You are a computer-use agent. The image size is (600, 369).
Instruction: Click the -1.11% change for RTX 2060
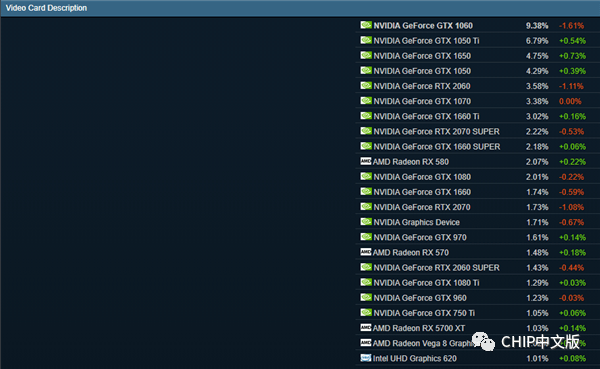tap(571, 86)
